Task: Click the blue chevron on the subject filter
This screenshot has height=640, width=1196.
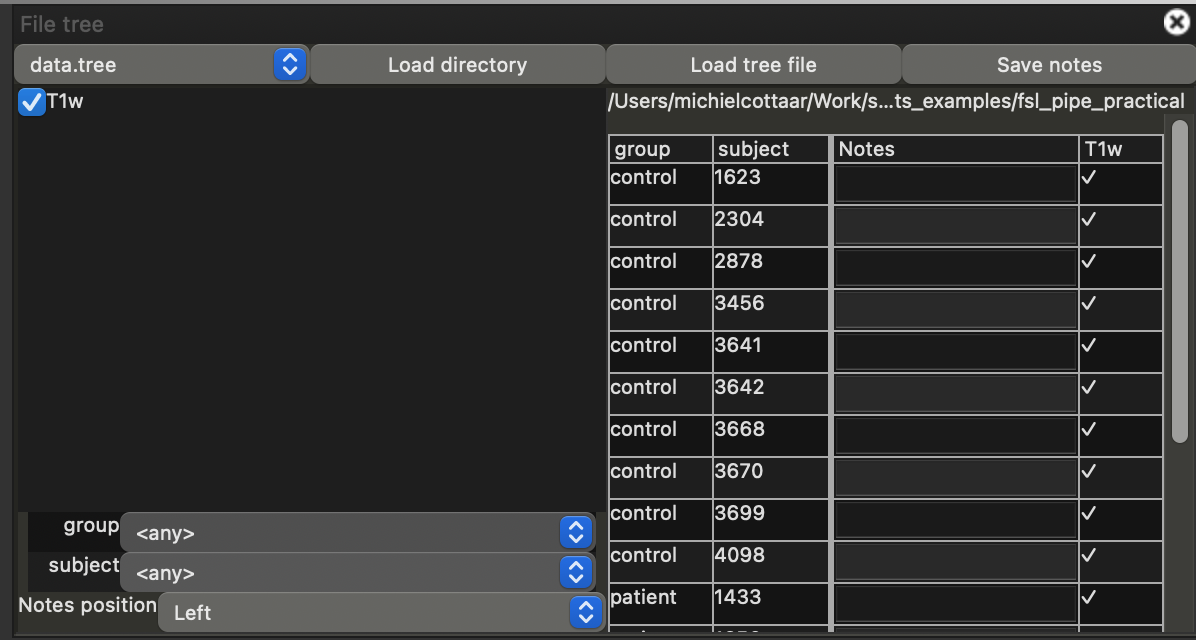Action: click(x=575, y=572)
